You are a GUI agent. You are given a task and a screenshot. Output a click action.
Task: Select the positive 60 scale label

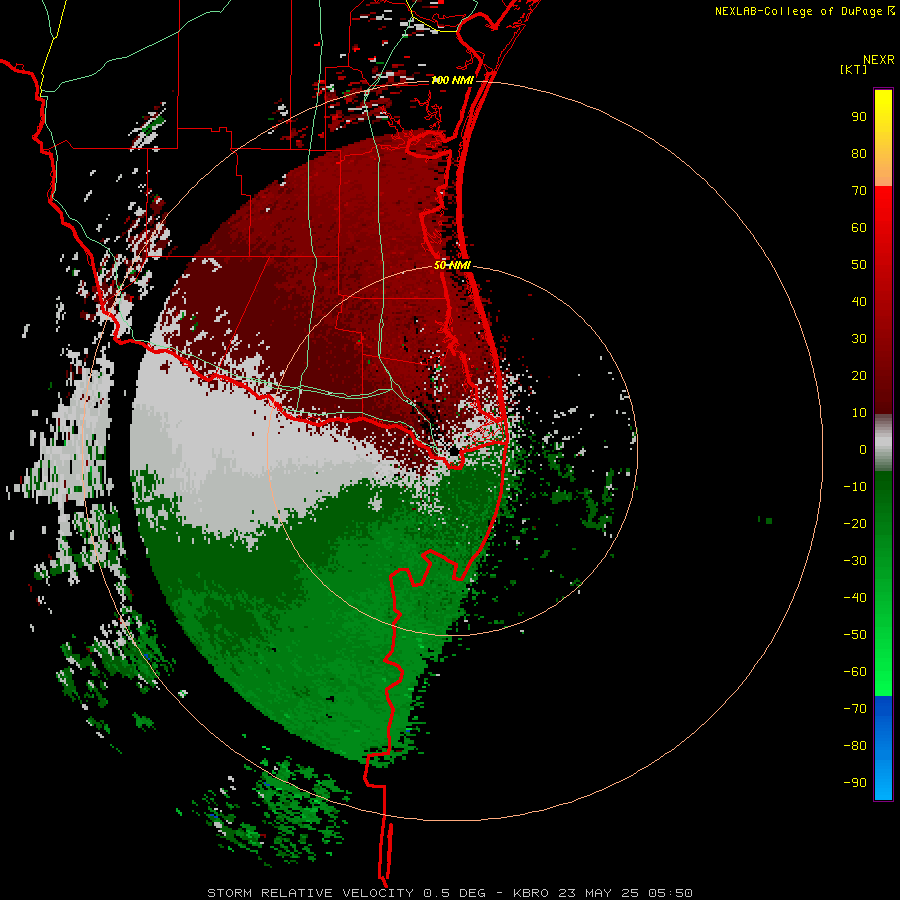pyautogui.click(x=859, y=227)
